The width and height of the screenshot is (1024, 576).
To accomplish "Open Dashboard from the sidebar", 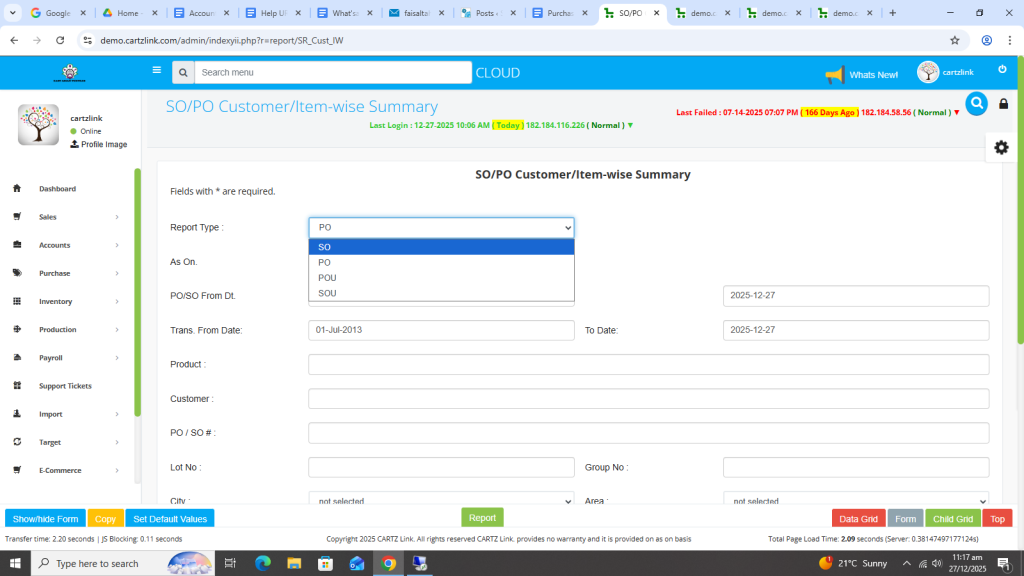I will tap(57, 189).
